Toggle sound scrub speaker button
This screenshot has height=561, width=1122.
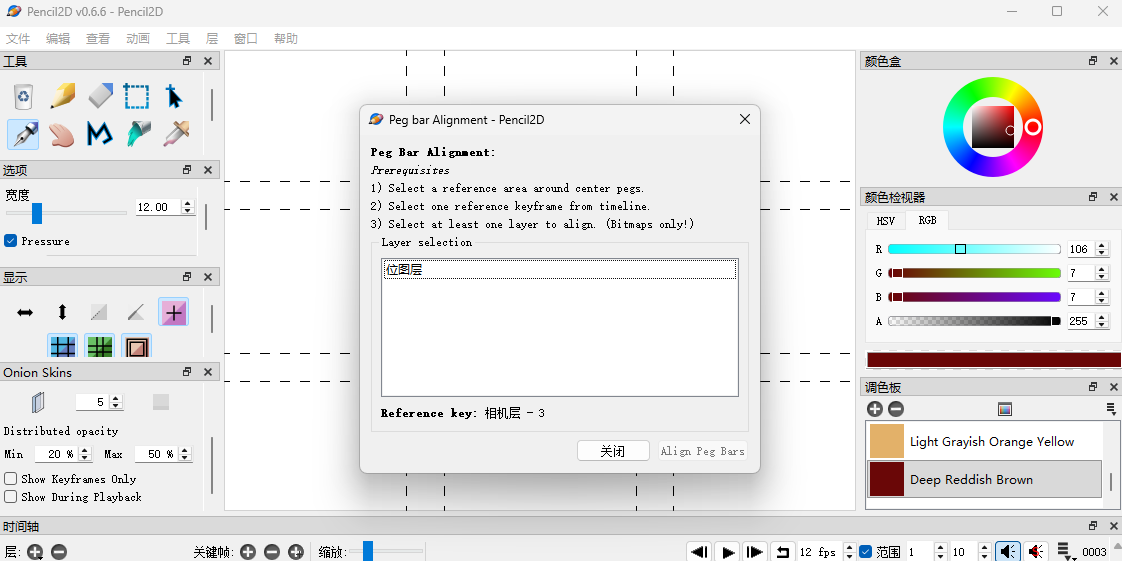click(1035, 552)
